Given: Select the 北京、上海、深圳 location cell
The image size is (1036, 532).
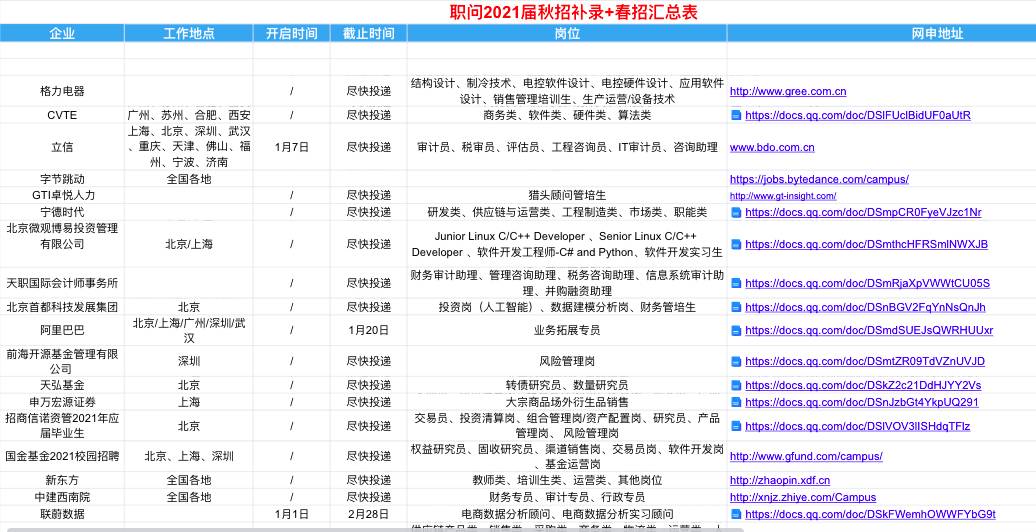Looking at the screenshot, I should 188,456.
